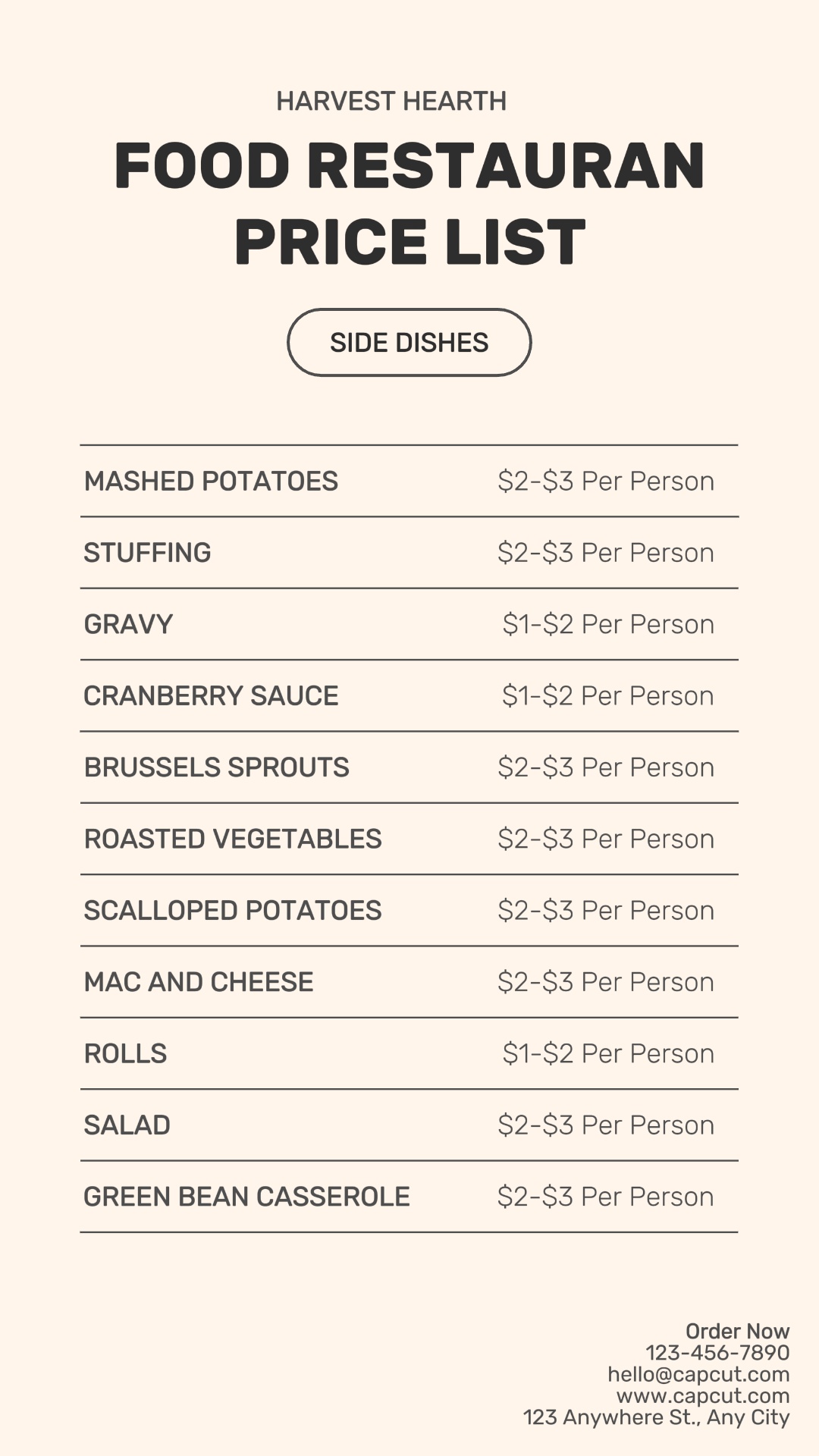Visit the www.capcut.com website link
Image resolution: width=819 pixels, height=1456 pixels.
703,1395
